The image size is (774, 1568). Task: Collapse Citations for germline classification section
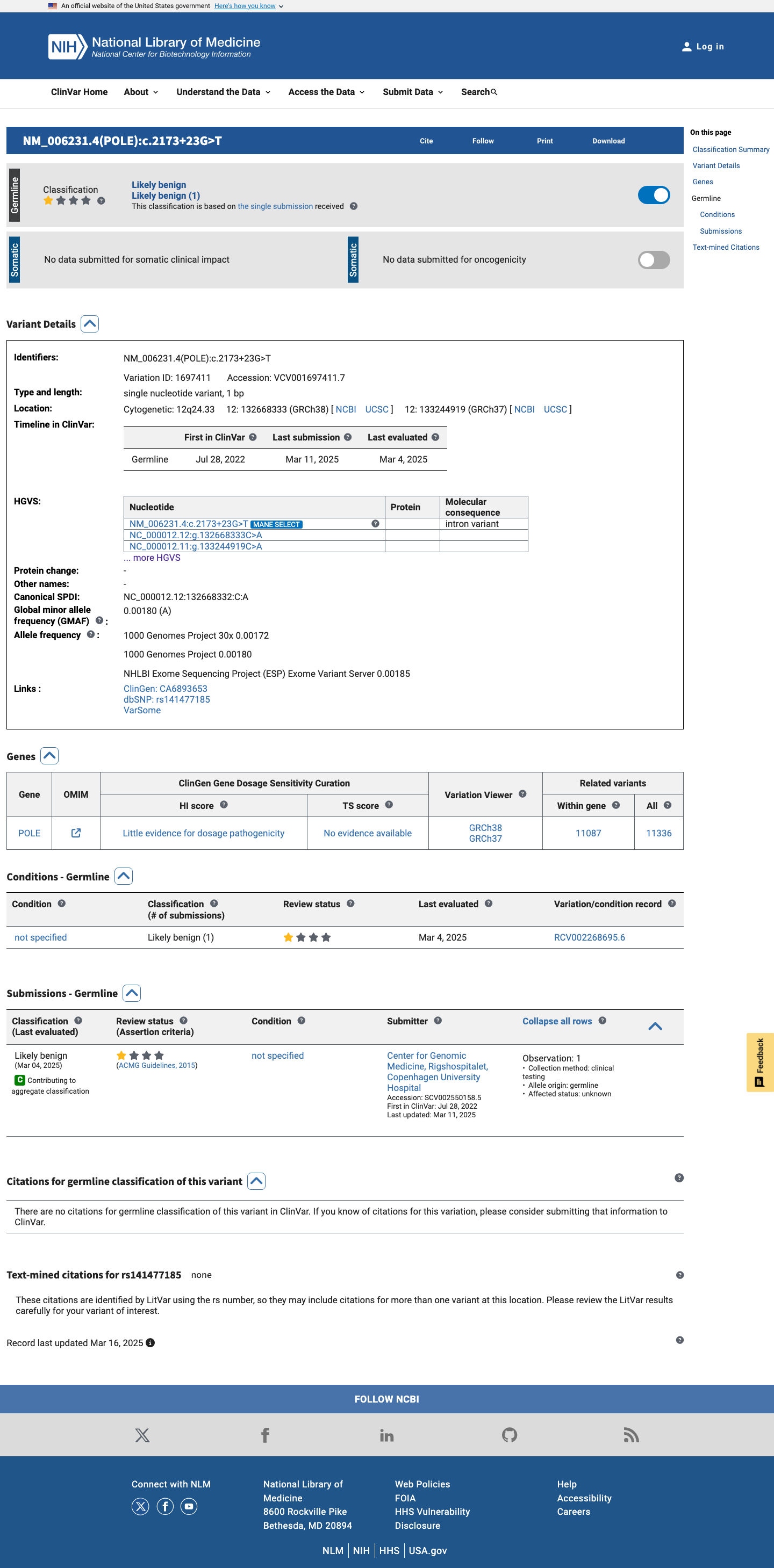(256, 1181)
